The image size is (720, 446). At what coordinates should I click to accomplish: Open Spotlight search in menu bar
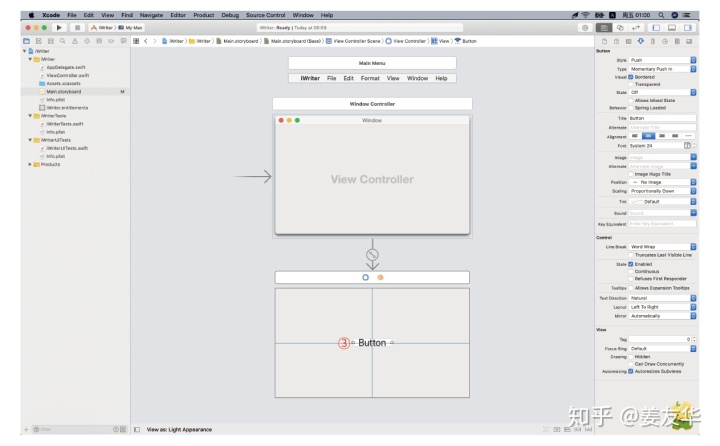[661, 15]
